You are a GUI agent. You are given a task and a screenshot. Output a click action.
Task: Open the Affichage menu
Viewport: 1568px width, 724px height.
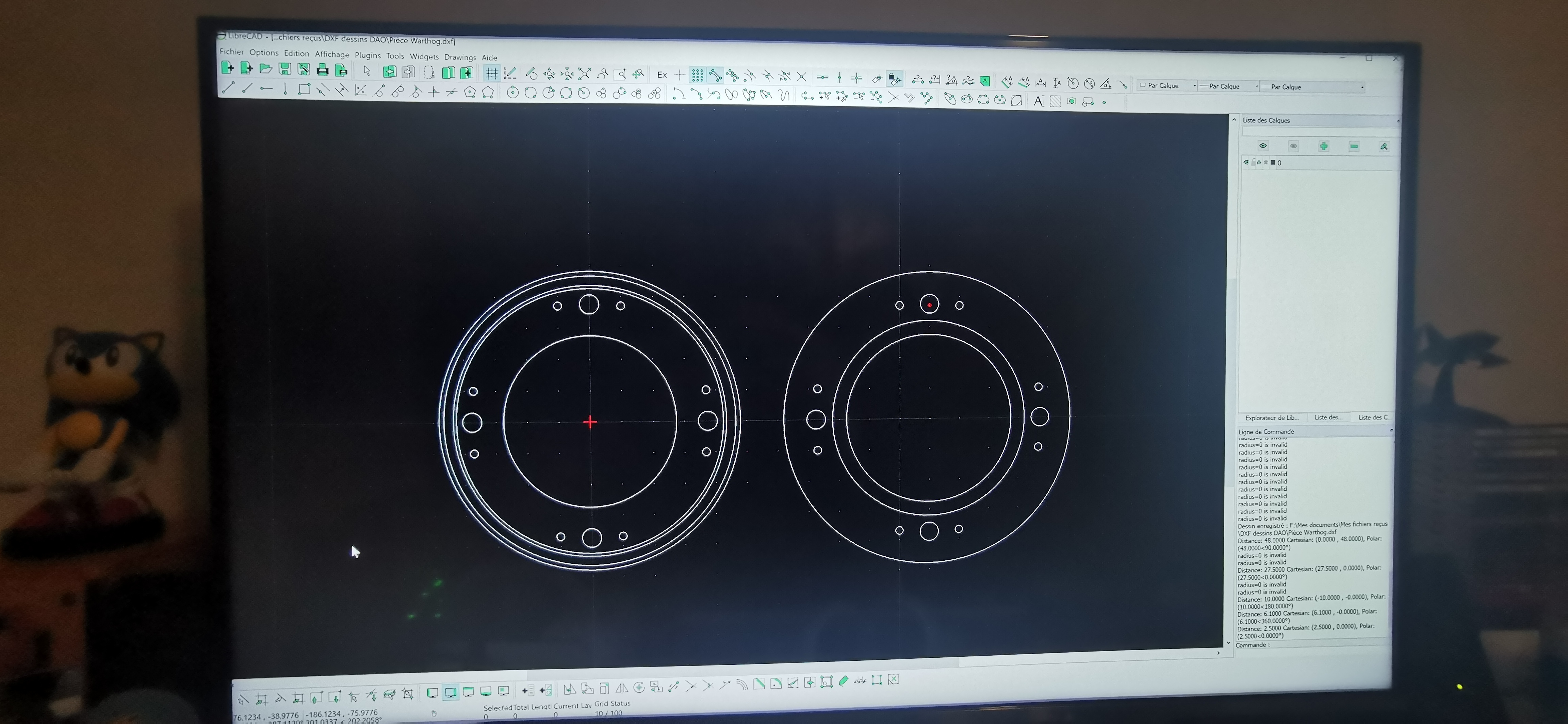(332, 54)
